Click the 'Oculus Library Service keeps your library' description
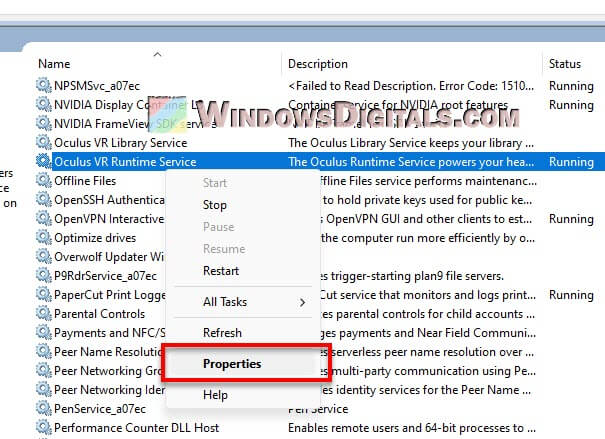Image resolution: width=605 pixels, height=439 pixels. tap(411, 143)
